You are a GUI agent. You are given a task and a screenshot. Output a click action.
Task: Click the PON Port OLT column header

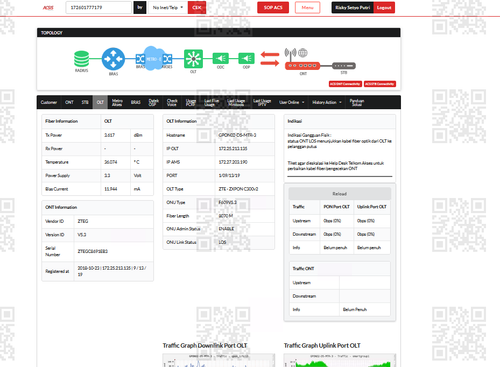[336, 207]
